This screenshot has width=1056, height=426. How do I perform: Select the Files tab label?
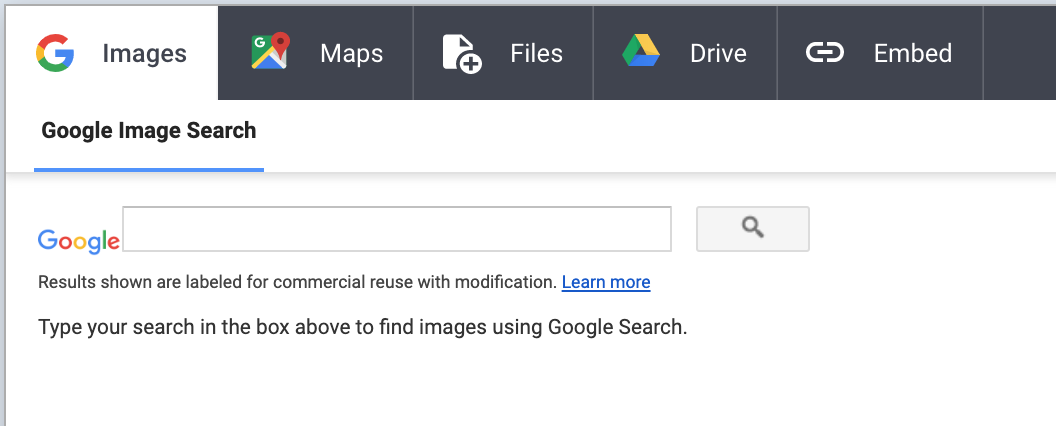click(536, 54)
